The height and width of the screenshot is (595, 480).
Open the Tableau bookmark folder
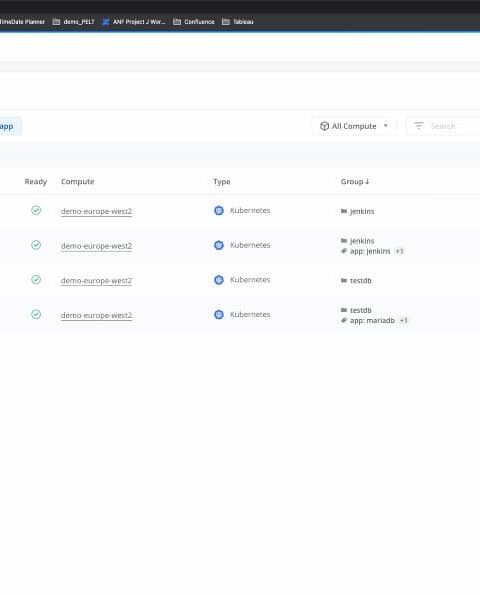(x=238, y=22)
